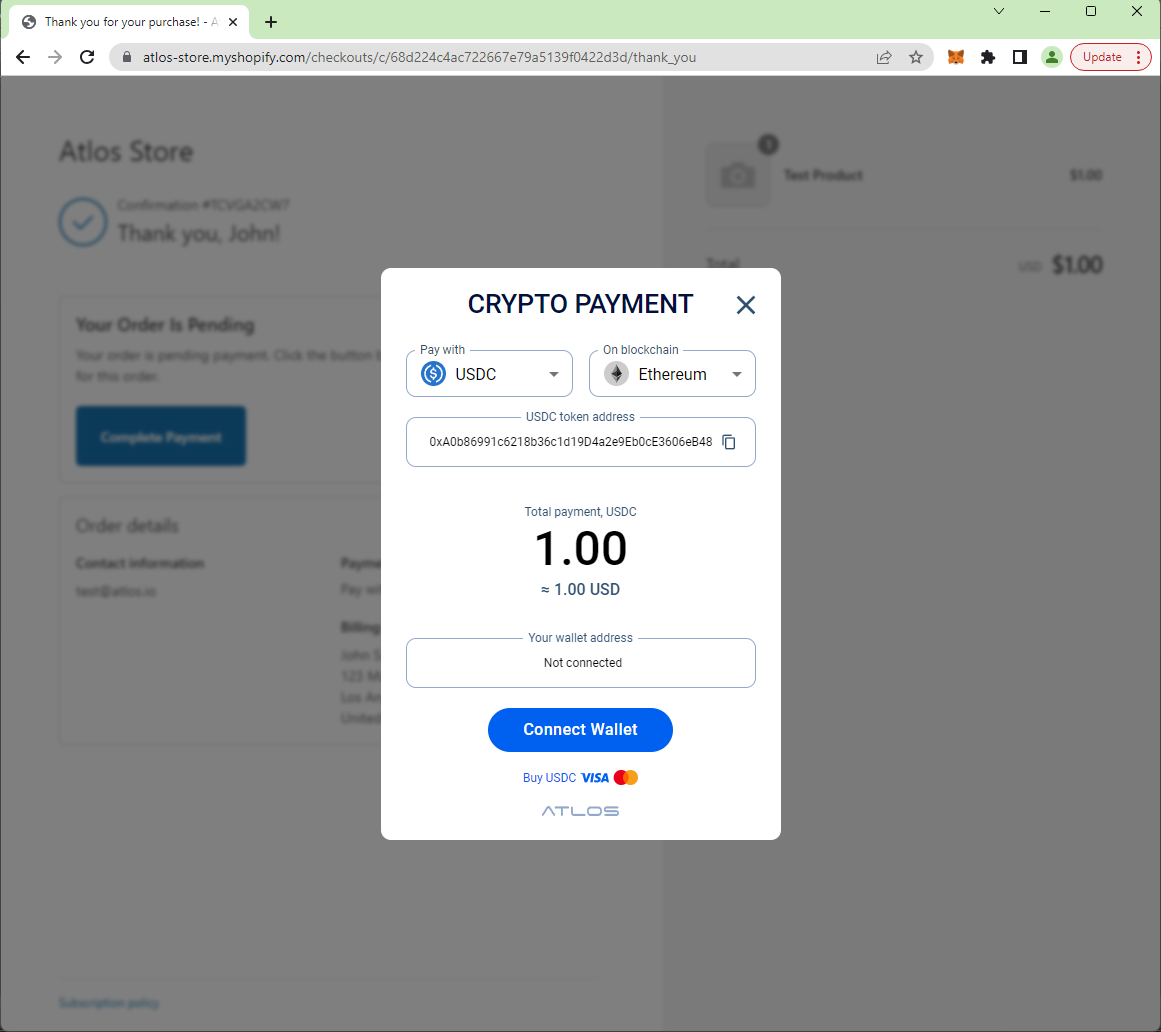Toggle the browser side panel

(1020, 57)
